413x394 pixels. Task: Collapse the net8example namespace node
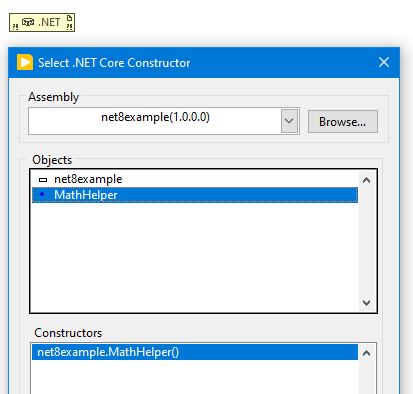pos(43,180)
